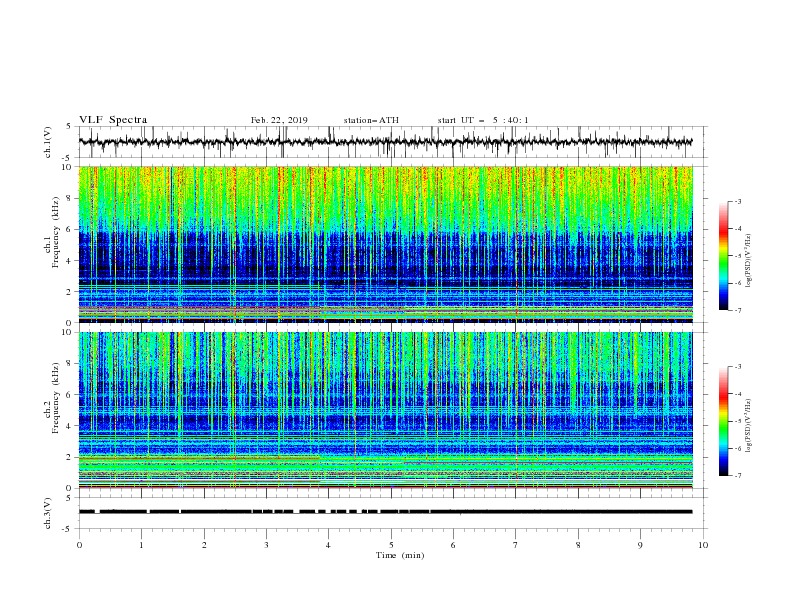Click the "Time (min)" x-axis label
792x612 pixels.
pos(400,555)
